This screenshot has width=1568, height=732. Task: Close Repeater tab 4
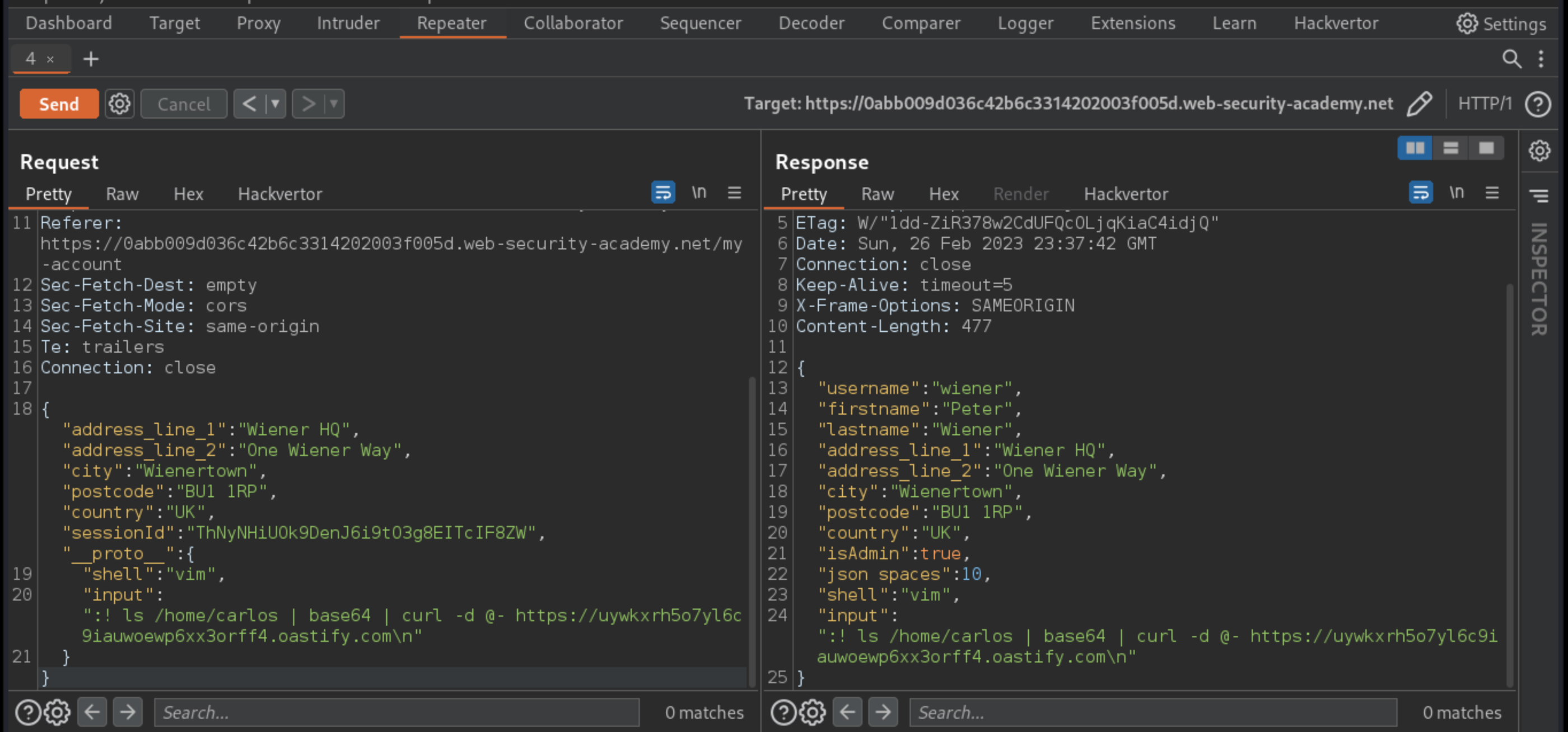pyautogui.click(x=50, y=60)
